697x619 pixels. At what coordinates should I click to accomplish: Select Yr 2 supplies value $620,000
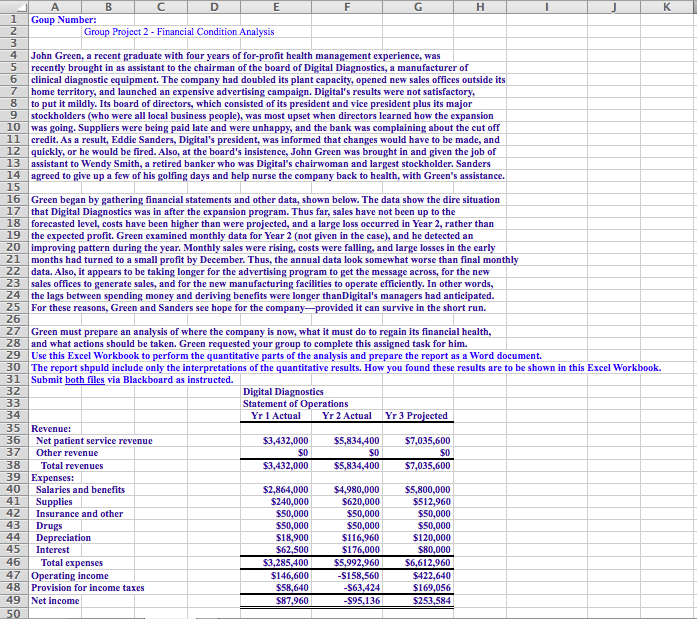pos(361,502)
